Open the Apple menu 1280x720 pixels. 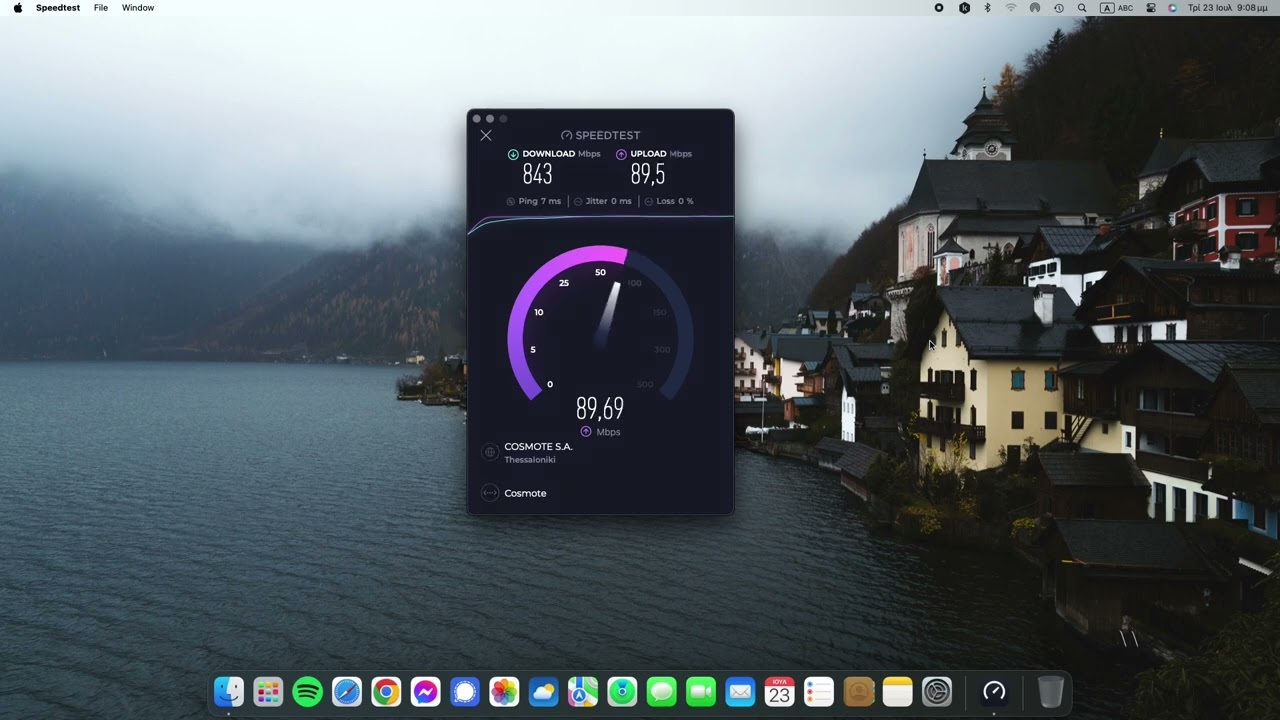tap(17, 8)
